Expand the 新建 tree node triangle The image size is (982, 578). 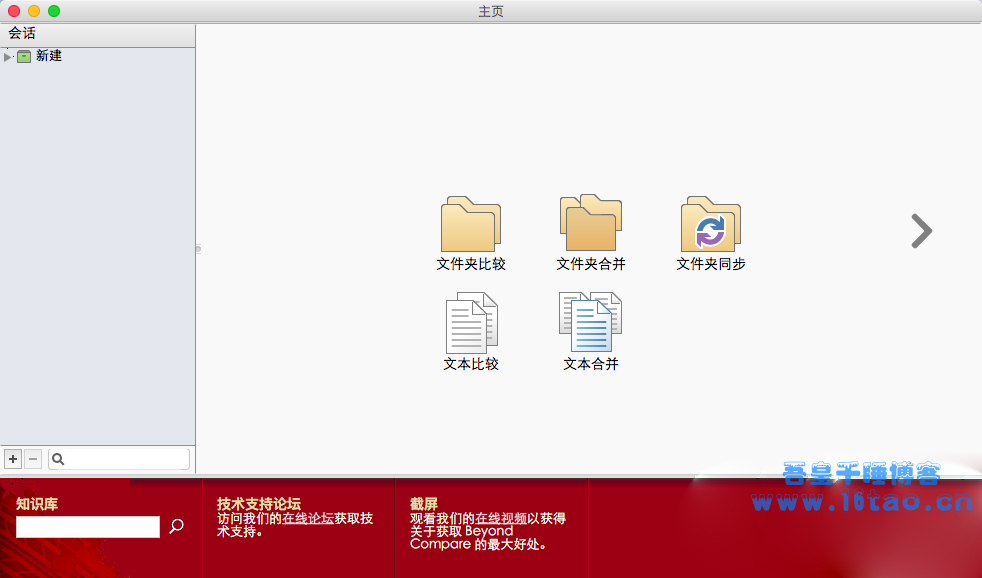tap(8, 57)
